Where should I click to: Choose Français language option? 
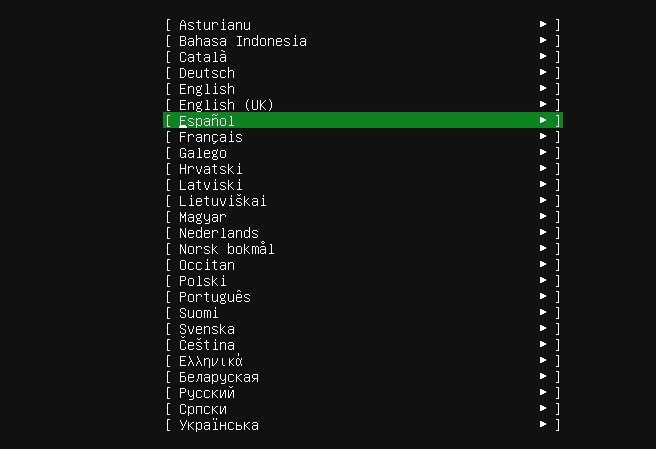coord(210,137)
